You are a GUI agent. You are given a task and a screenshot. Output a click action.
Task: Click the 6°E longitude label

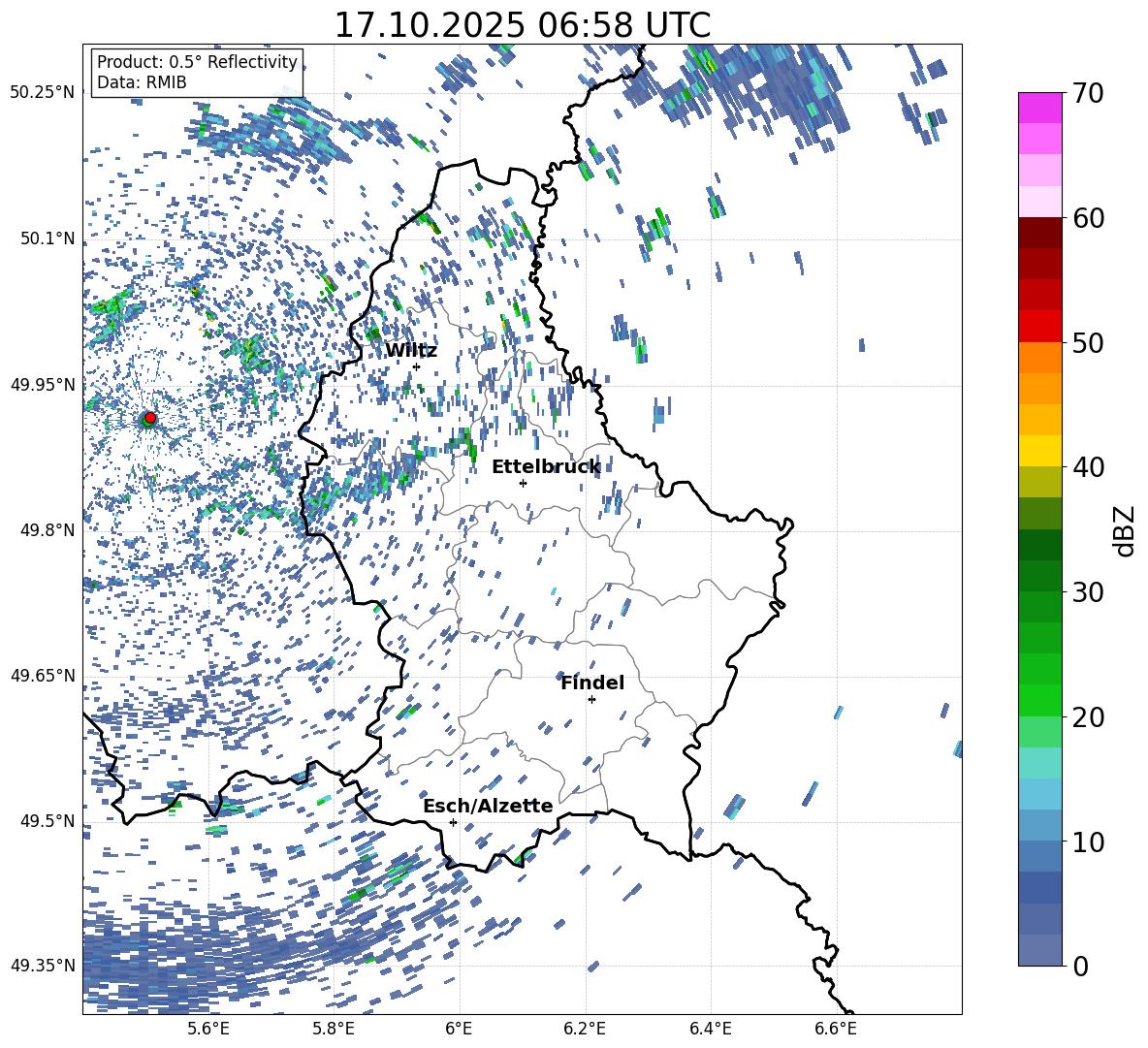[x=459, y=1029]
